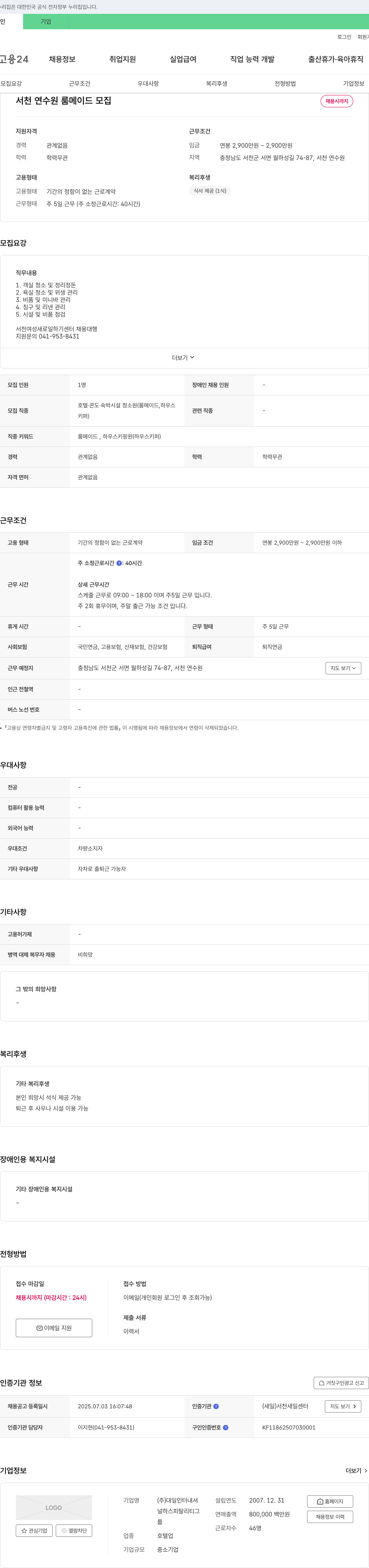Open the 출산휴가·육아휴직 menu

[336, 59]
